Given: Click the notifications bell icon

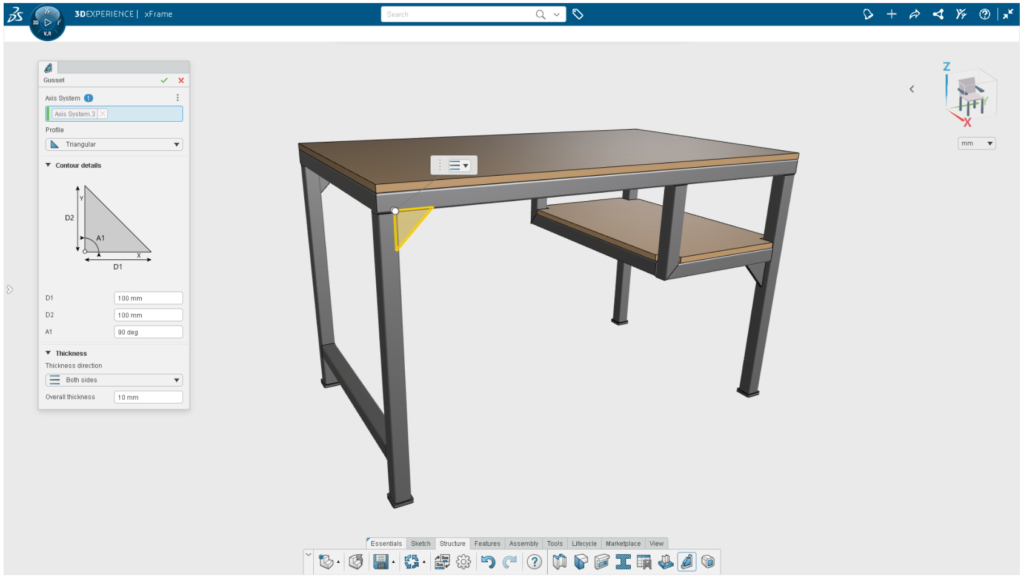Looking at the screenshot, I should (867, 14).
